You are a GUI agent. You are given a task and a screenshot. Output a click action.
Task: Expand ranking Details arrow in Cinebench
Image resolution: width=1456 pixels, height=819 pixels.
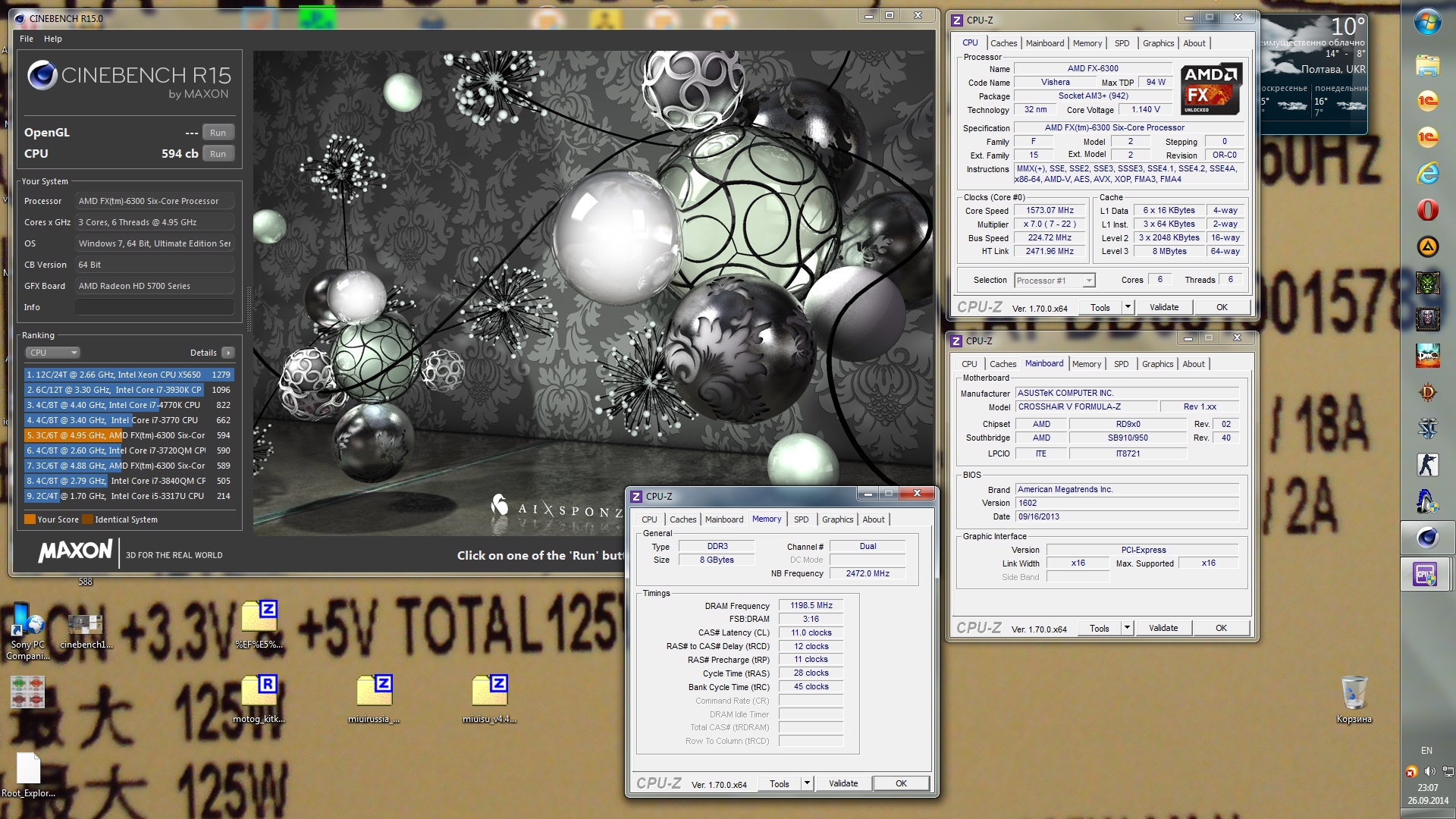tap(228, 353)
